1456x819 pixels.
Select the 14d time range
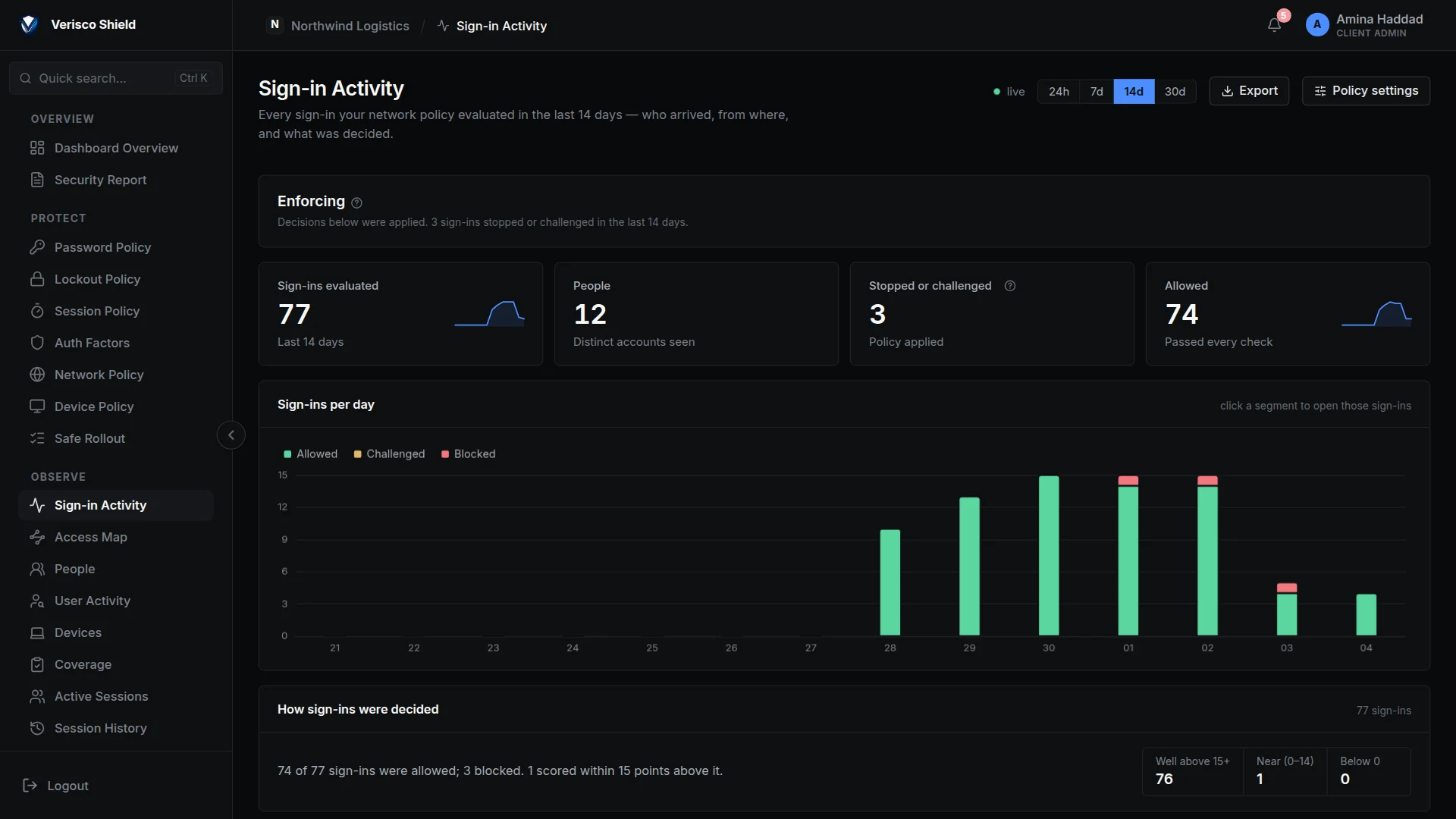pyautogui.click(x=1134, y=92)
